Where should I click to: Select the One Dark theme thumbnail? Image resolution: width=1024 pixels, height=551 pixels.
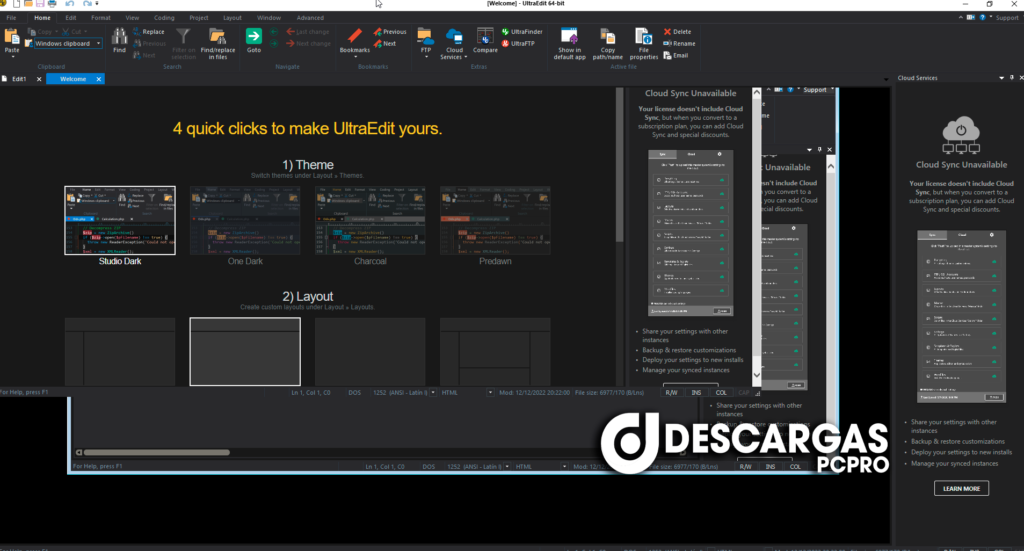[x=245, y=220]
